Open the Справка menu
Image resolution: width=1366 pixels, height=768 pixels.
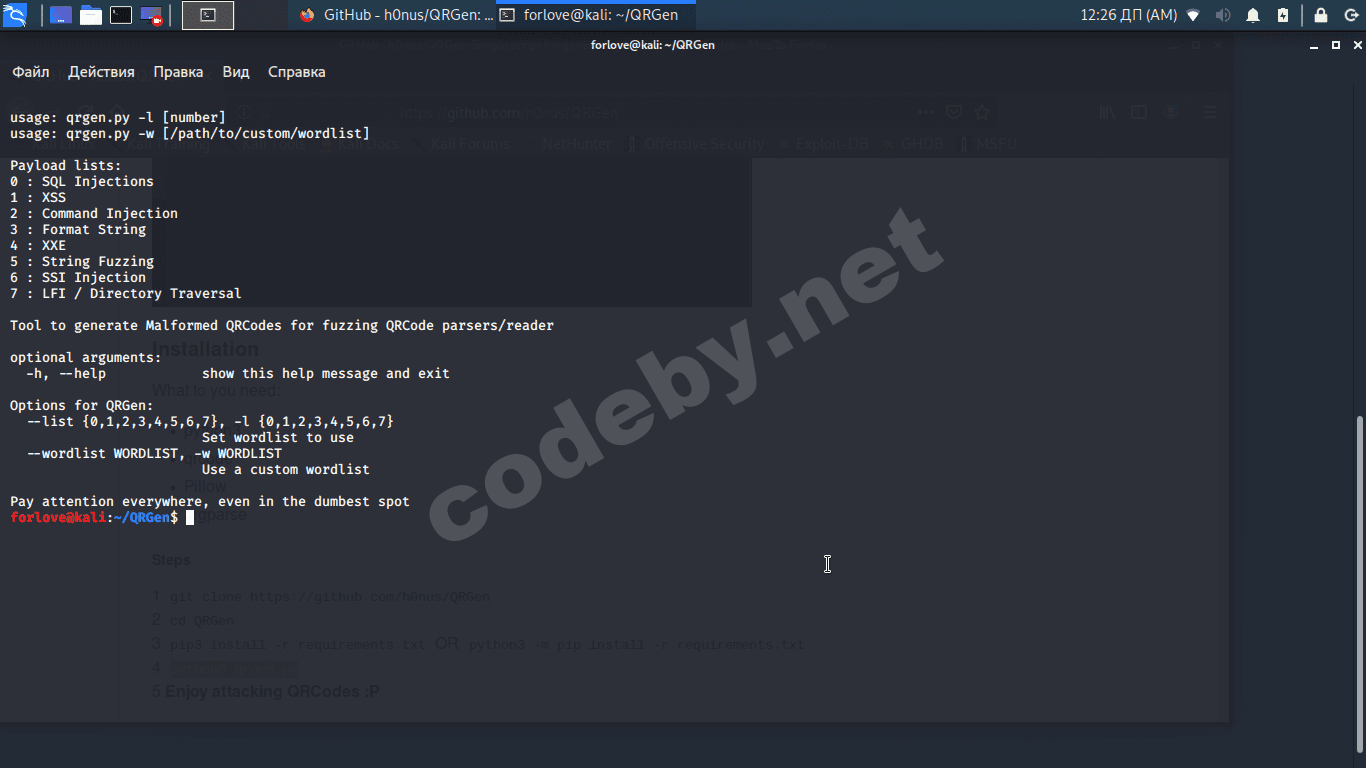click(297, 72)
